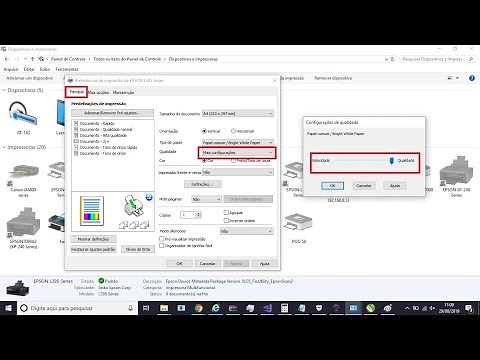480x360 pixels.
Task: Click Restaurar ajustes padrão button
Action: click(93, 249)
